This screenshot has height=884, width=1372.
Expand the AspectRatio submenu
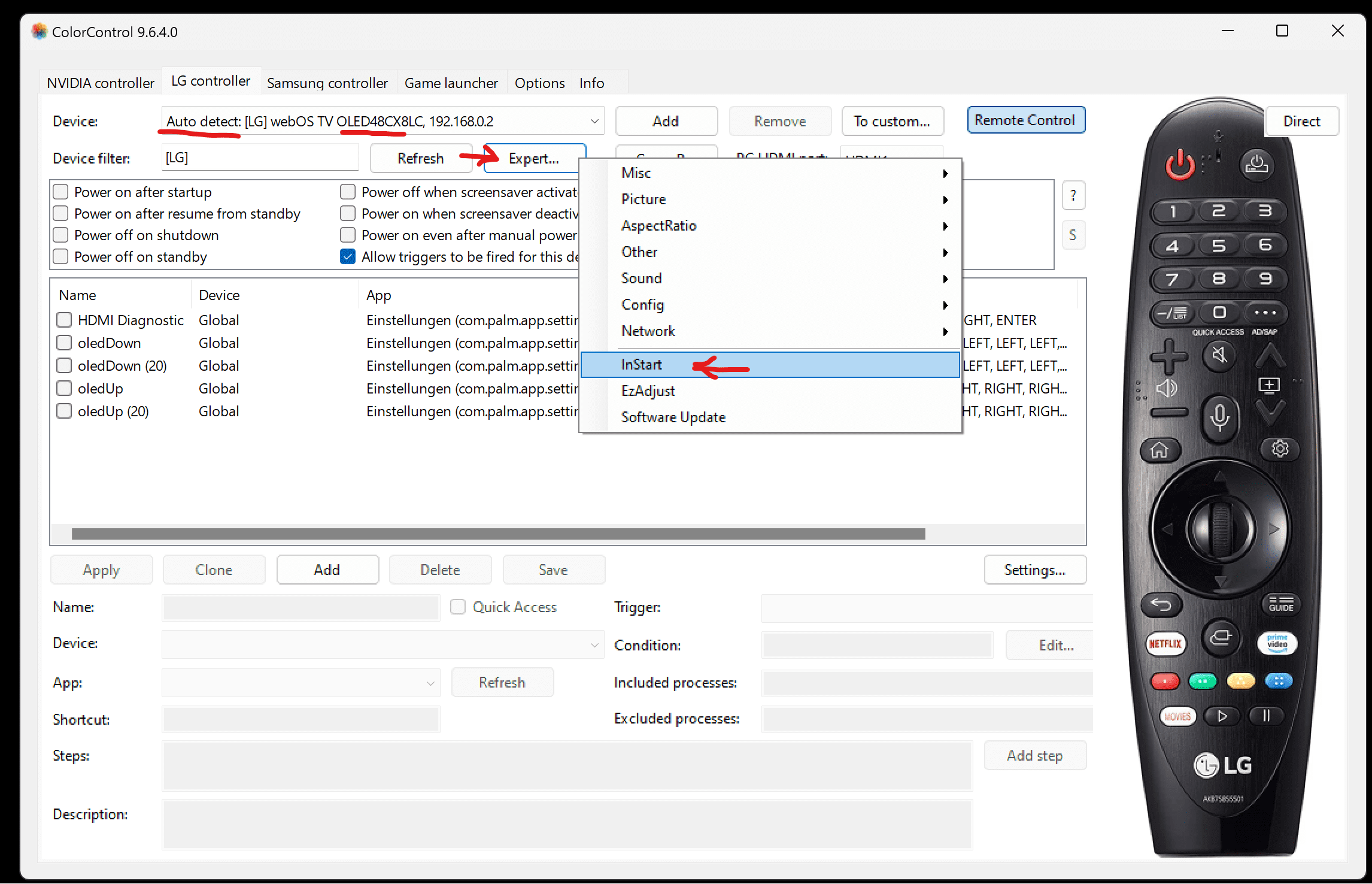click(770, 226)
